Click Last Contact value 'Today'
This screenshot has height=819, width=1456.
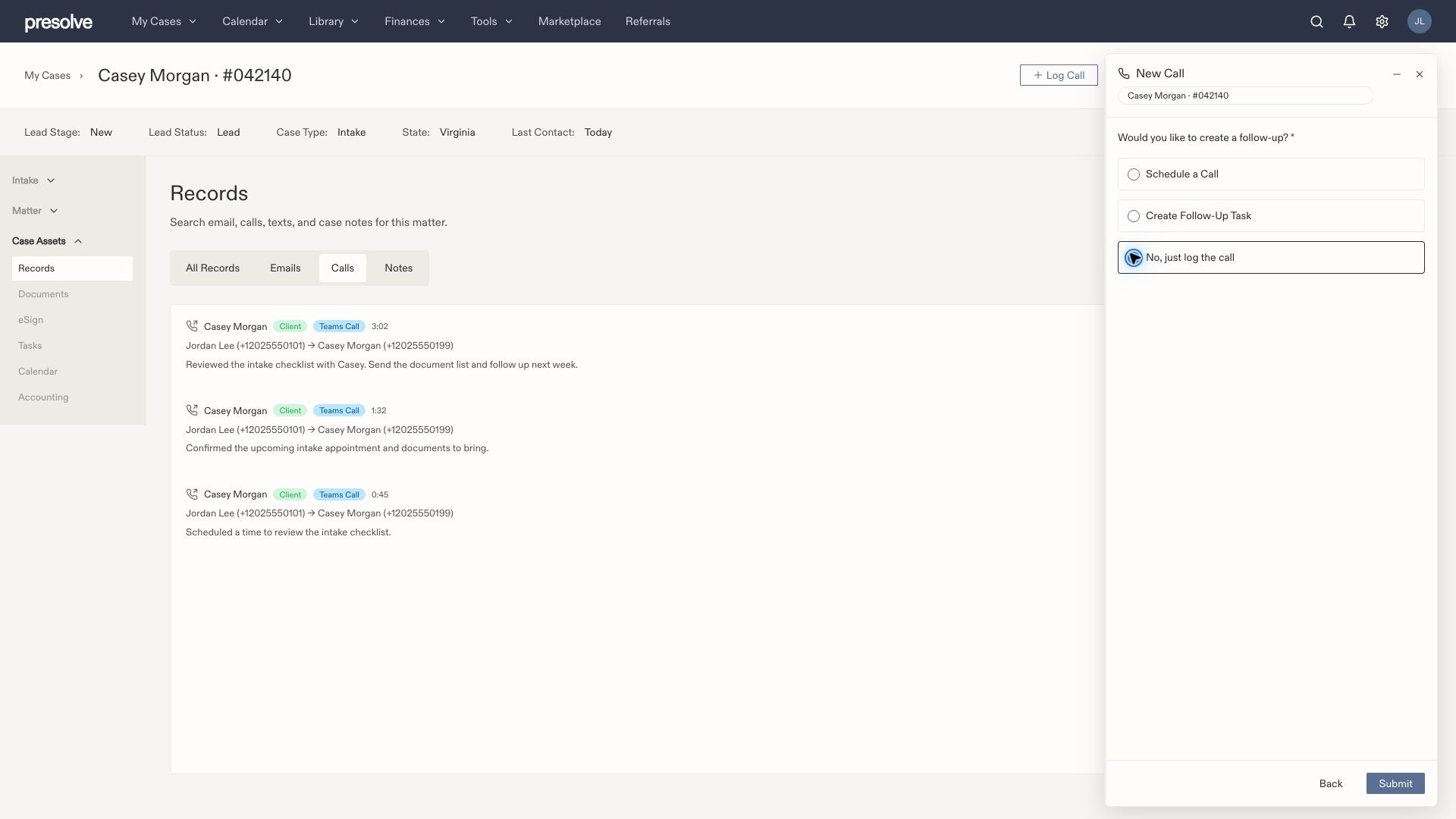tap(598, 132)
